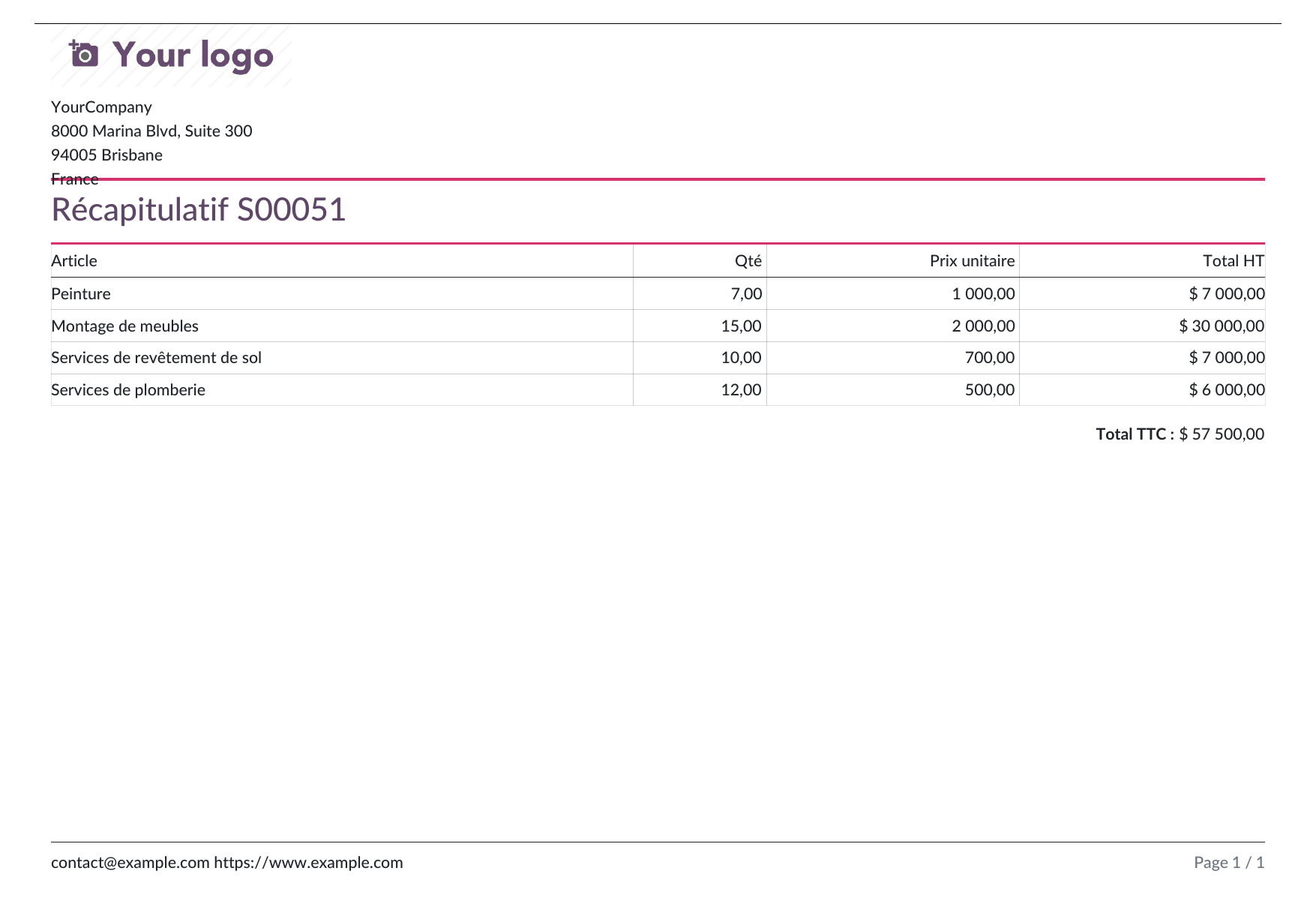Screen dimensions: 1316x901
Task: Click the camera icon in the logo
Action: [84, 54]
